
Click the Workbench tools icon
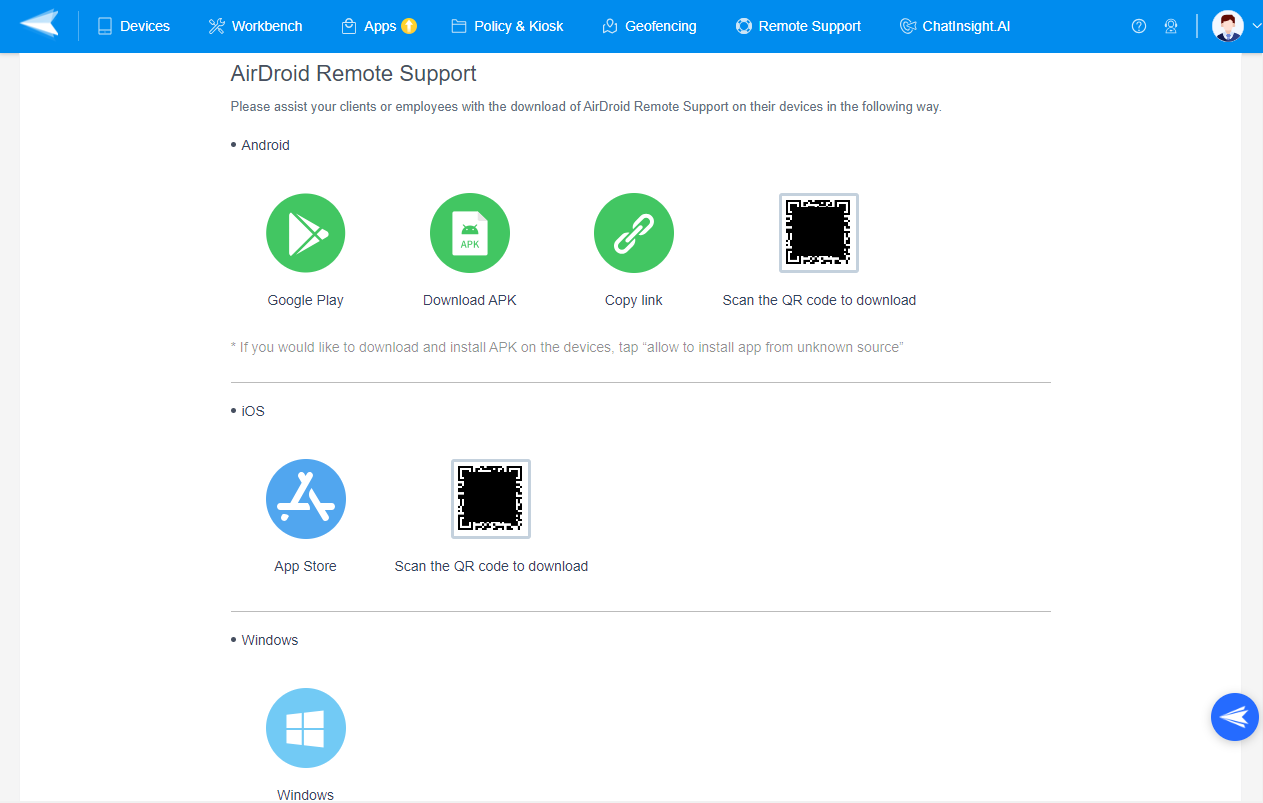216,26
